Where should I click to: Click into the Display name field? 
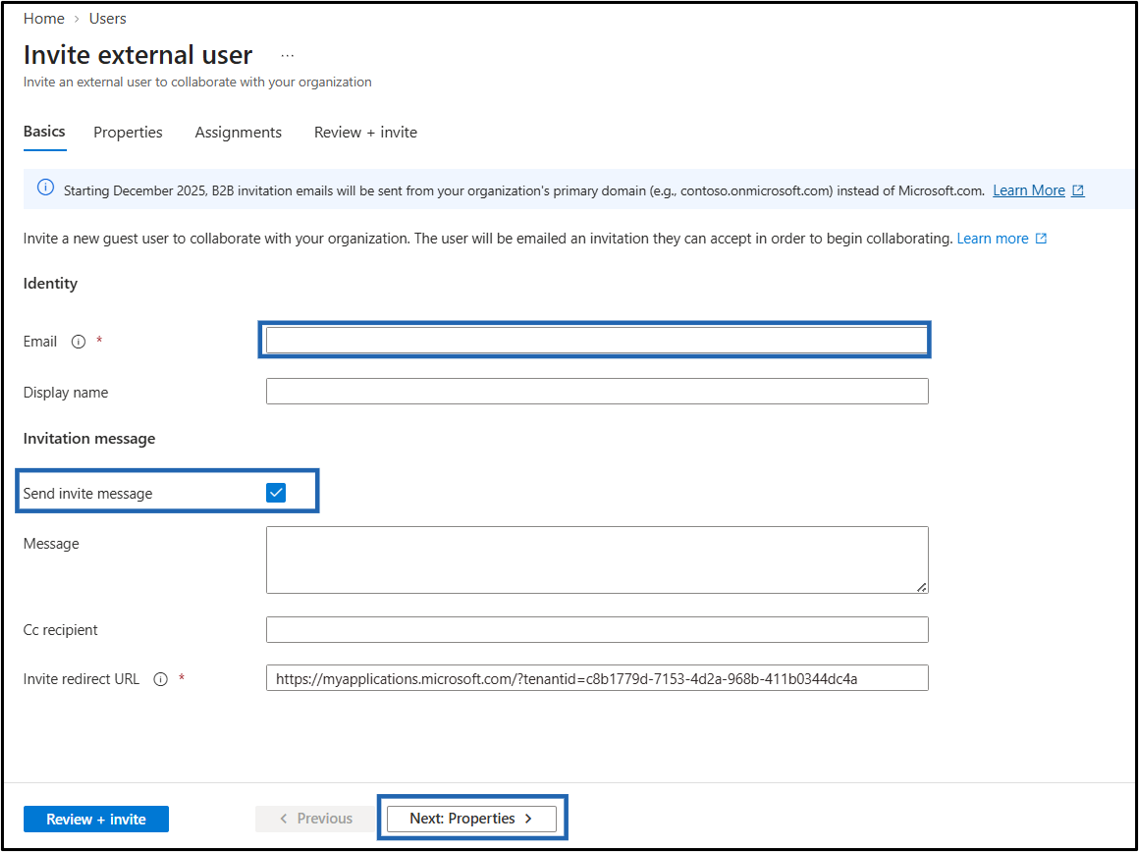(x=597, y=391)
